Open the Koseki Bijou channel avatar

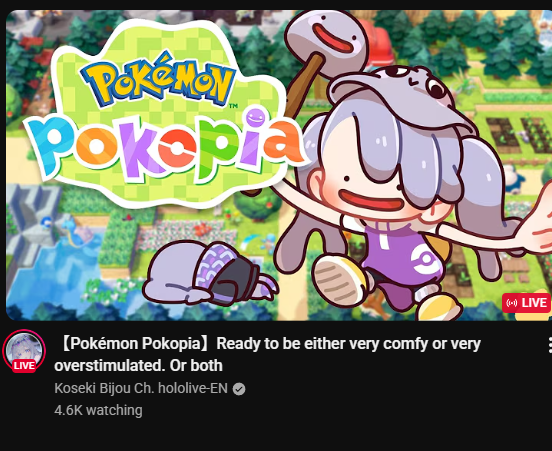24,351
